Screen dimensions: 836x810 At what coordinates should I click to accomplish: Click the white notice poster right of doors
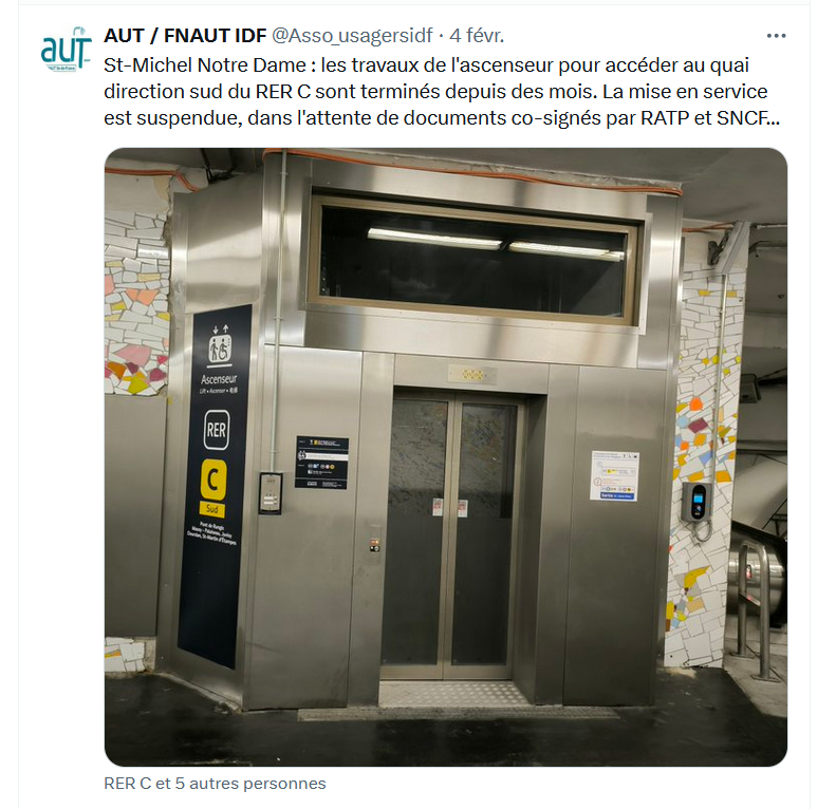point(614,476)
